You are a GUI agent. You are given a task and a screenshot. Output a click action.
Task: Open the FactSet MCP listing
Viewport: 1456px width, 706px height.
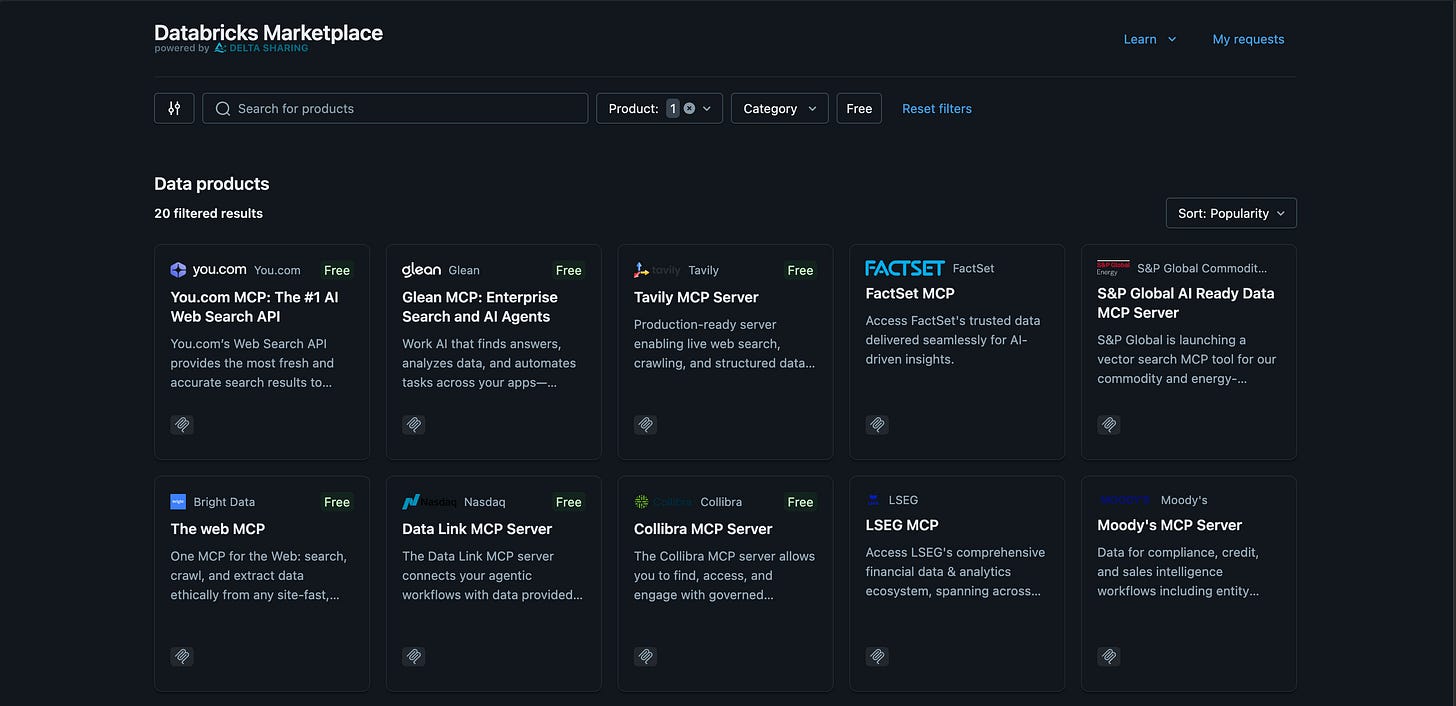(910, 293)
